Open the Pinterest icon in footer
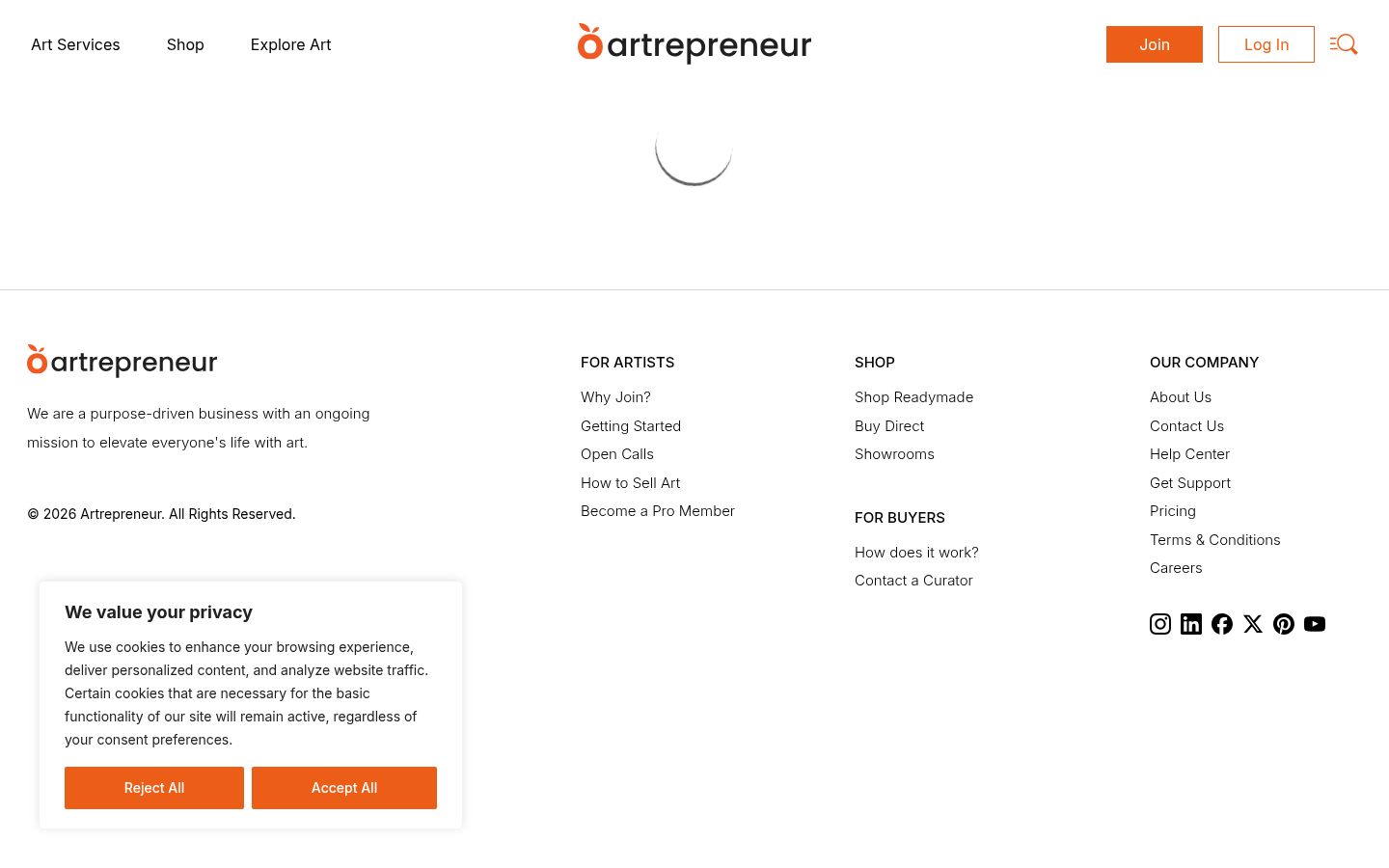 pyautogui.click(x=1284, y=624)
